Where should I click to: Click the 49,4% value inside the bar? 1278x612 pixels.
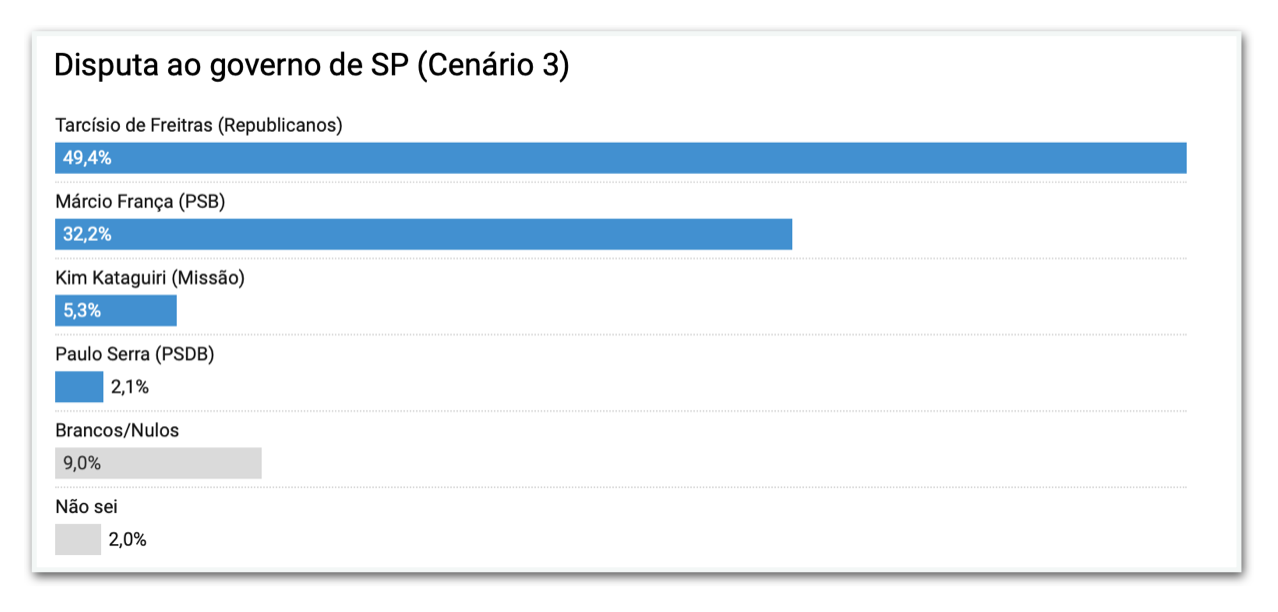tap(87, 158)
